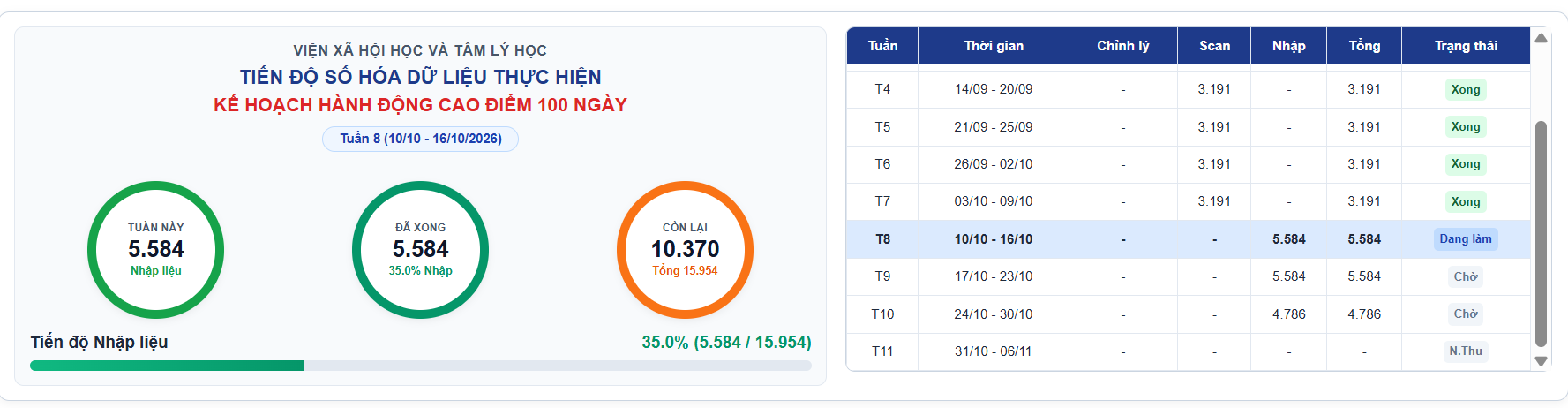Click the table's vertical scrollbar thumb

point(1541,234)
